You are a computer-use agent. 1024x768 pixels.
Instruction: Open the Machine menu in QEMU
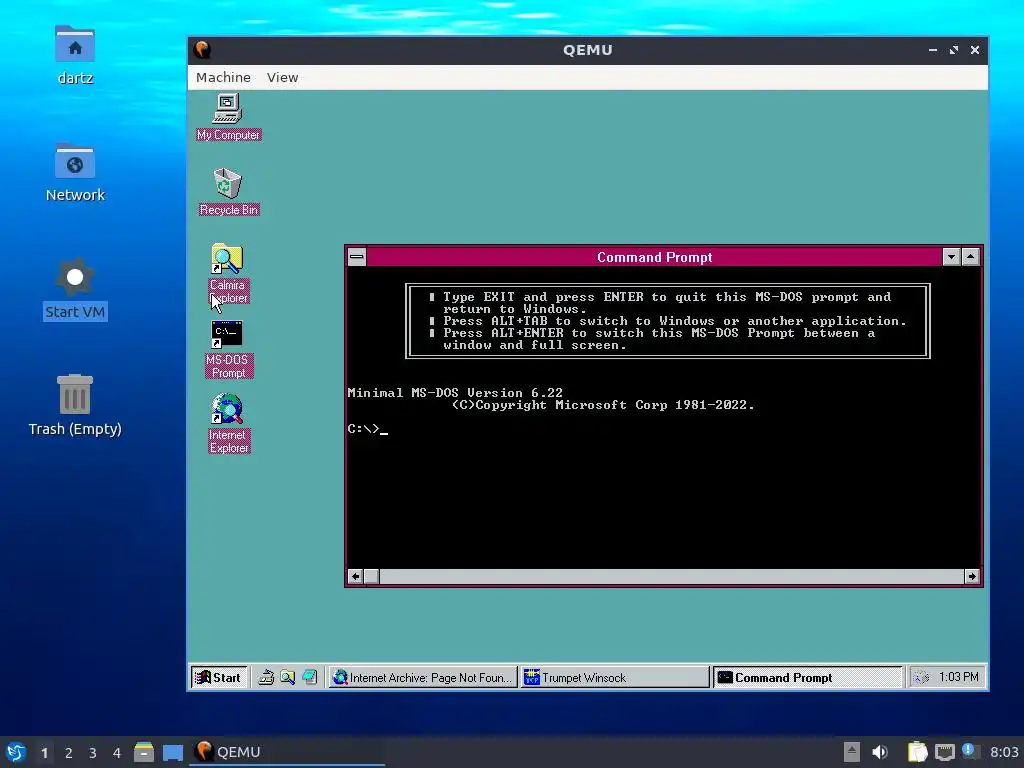point(223,77)
